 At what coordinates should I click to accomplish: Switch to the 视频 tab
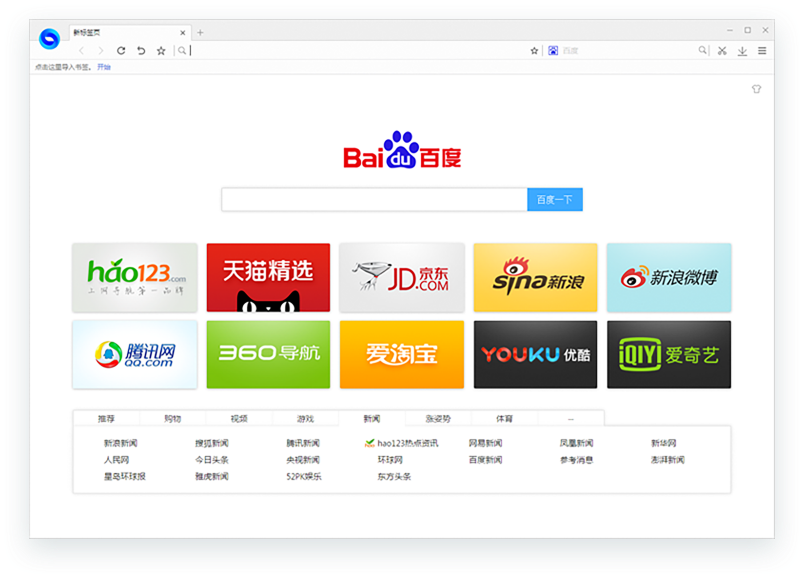pyautogui.click(x=239, y=419)
